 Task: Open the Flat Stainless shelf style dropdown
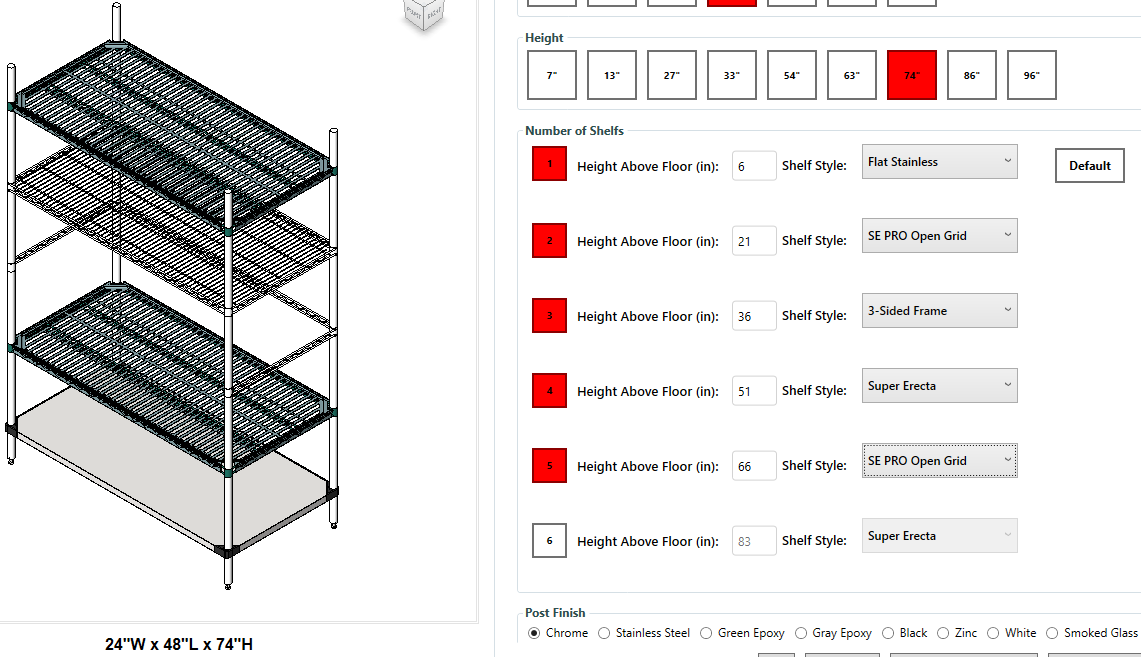tap(939, 161)
